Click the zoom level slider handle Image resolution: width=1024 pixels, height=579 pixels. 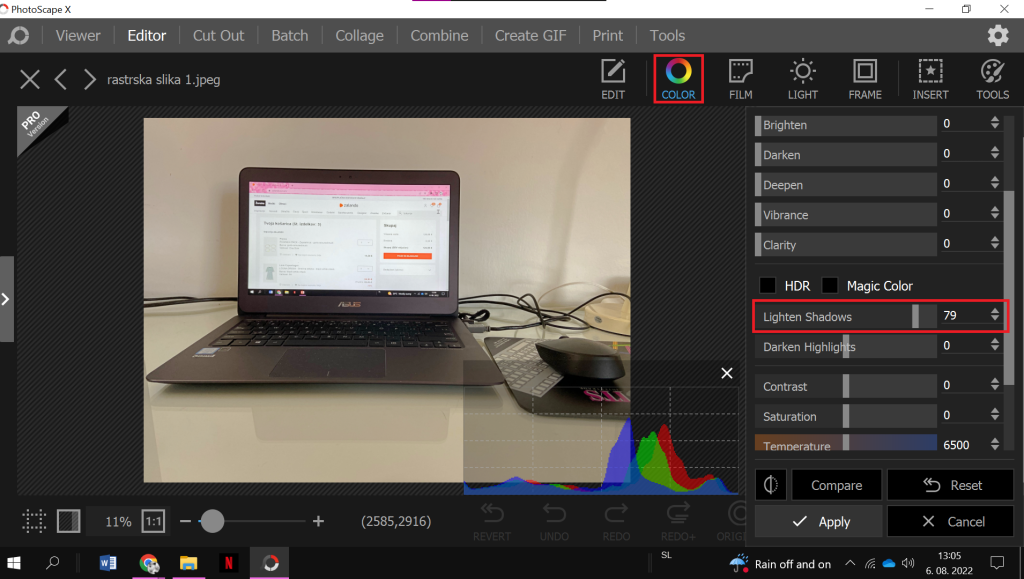pyautogui.click(x=212, y=521)
